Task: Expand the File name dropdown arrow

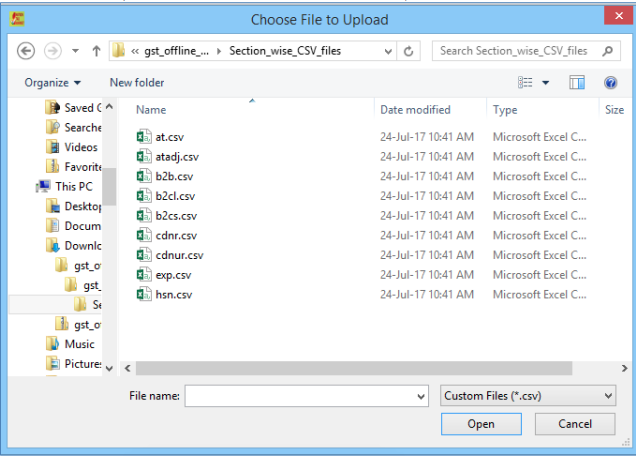Action: (421, 396)
